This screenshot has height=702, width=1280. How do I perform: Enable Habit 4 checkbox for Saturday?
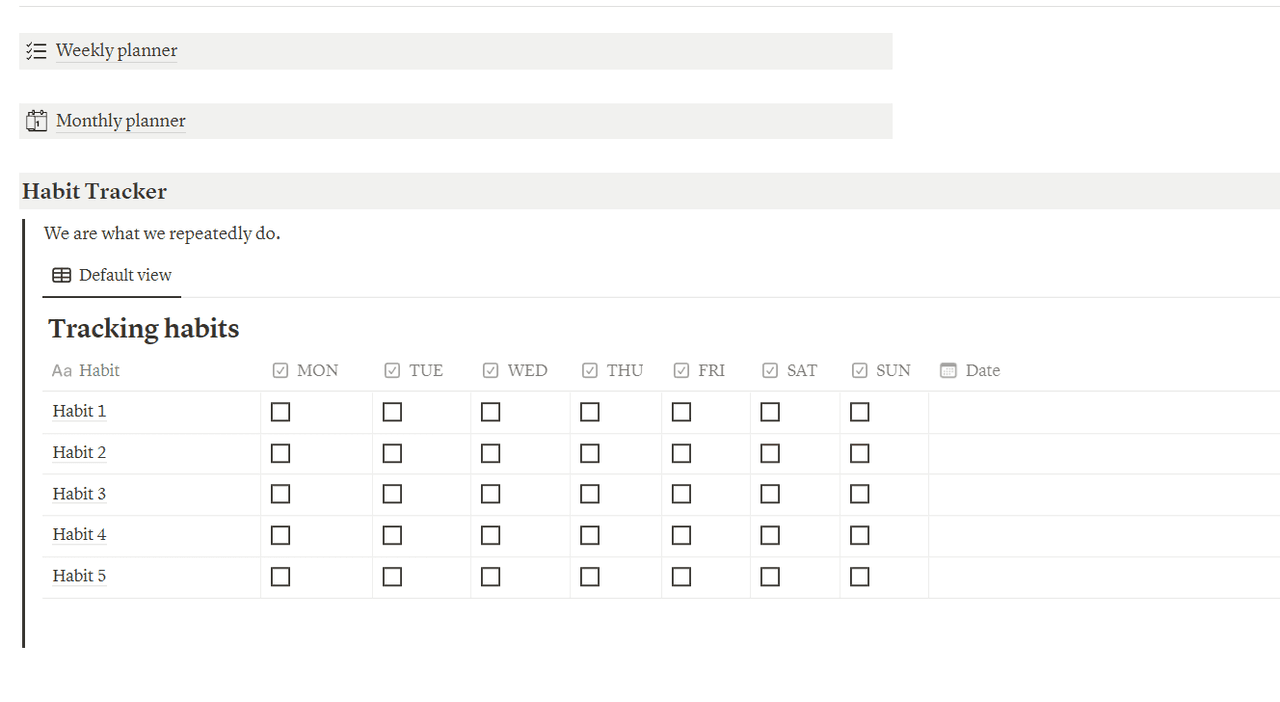click(770, 536)
